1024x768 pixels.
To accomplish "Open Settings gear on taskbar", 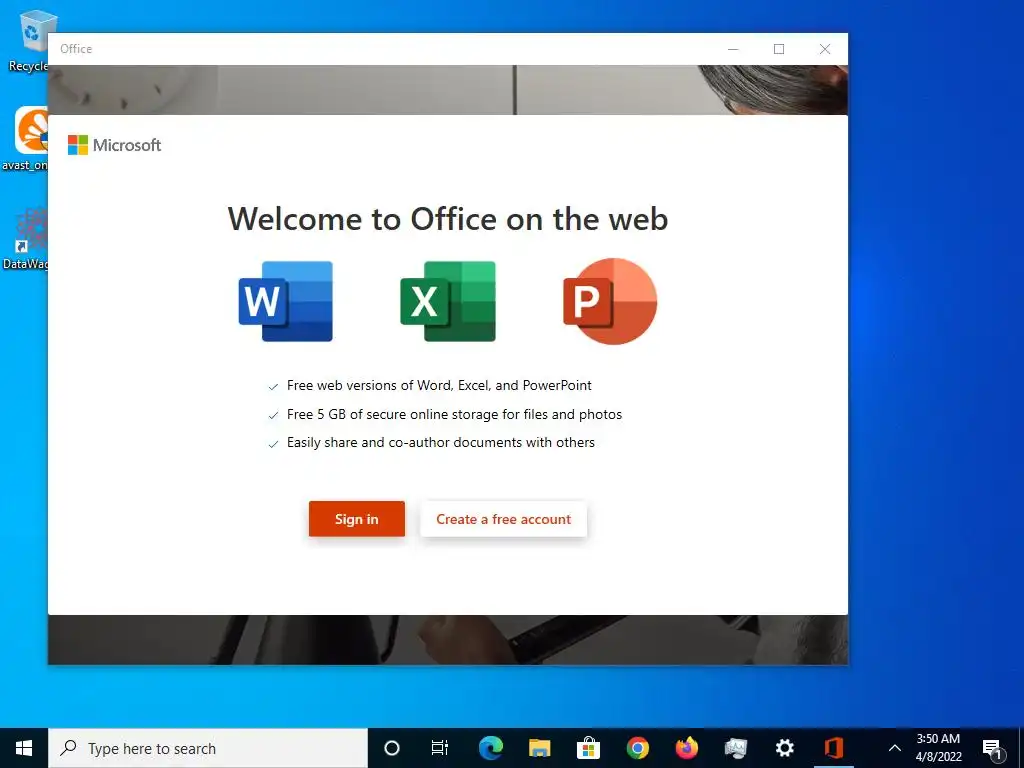I will tap(784, 748).
